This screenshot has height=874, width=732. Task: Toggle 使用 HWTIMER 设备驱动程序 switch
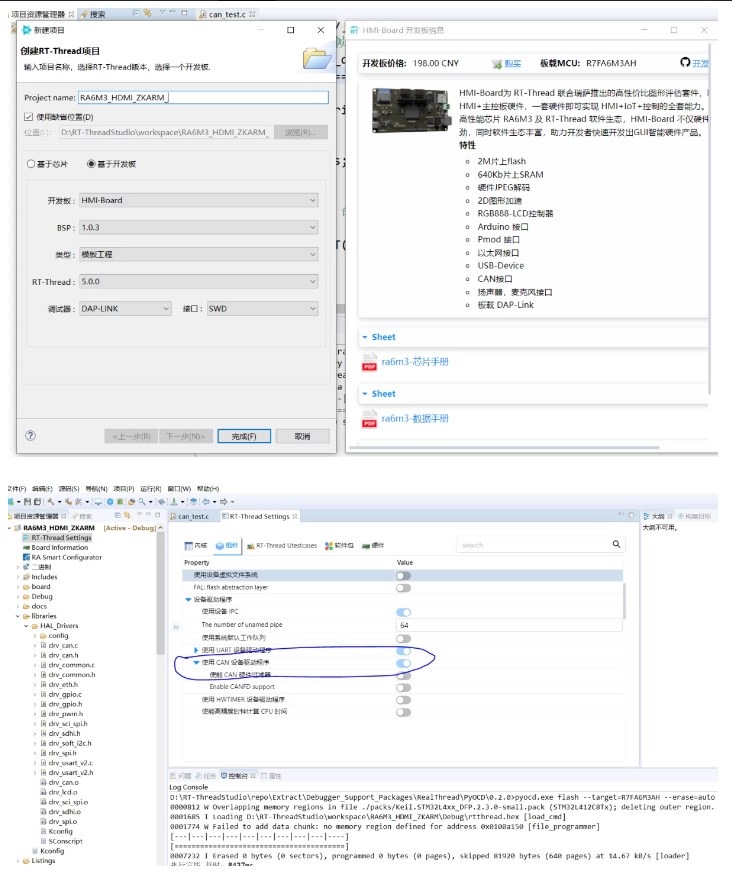point(404,700)
